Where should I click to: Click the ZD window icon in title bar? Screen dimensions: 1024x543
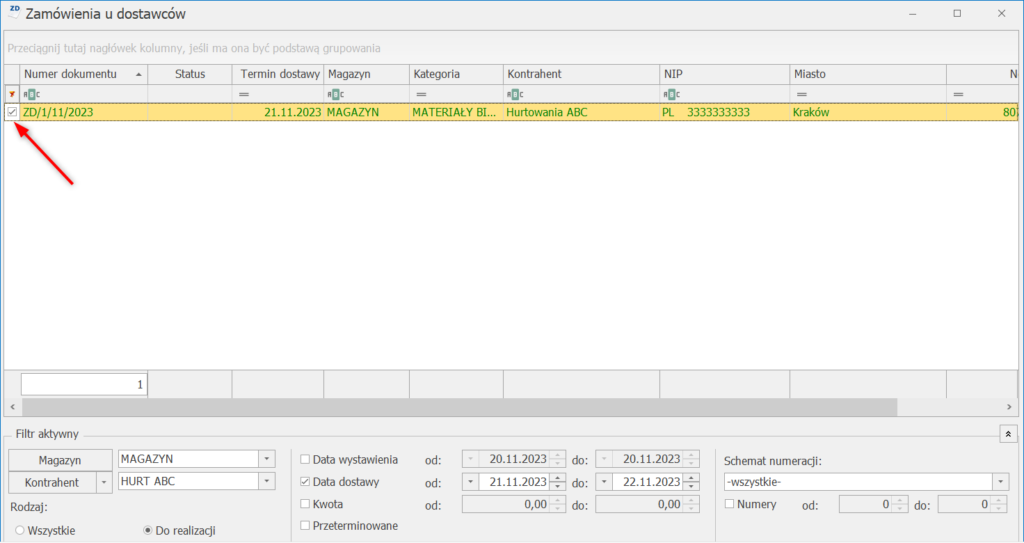[x=14, y=13]
